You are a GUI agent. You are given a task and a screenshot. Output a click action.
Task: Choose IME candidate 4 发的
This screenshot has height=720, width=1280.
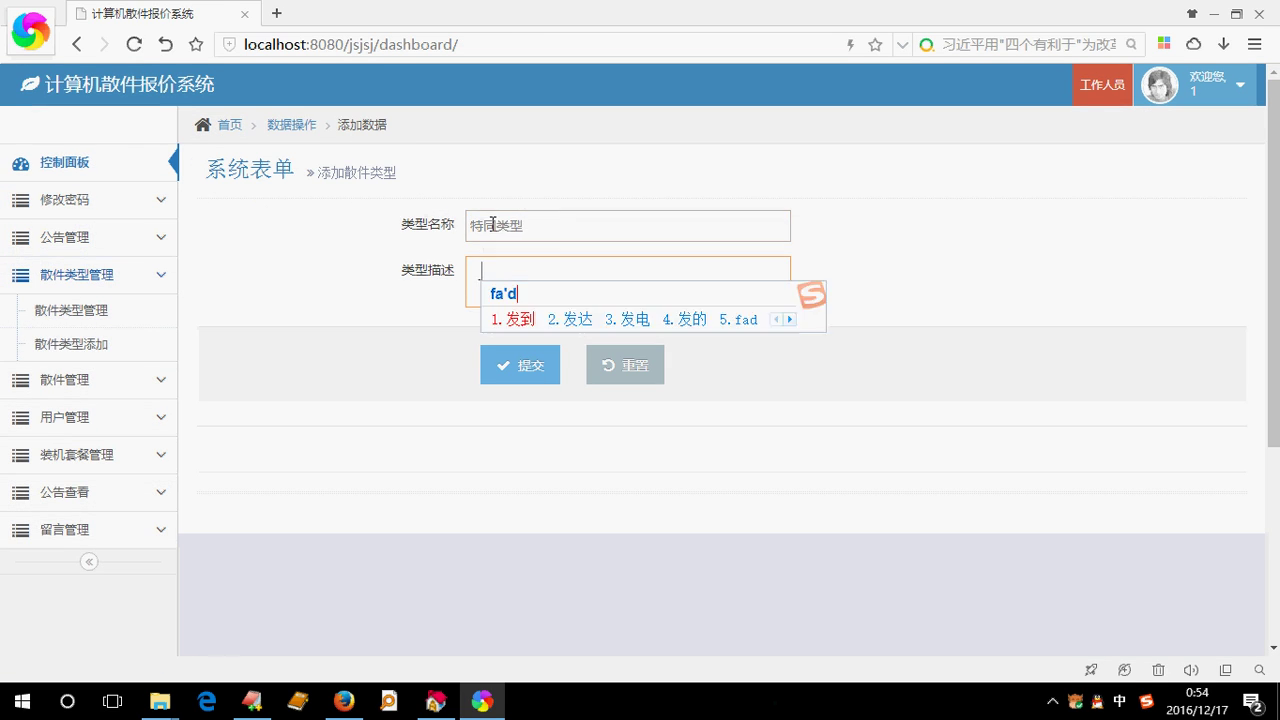coord(685,319)
